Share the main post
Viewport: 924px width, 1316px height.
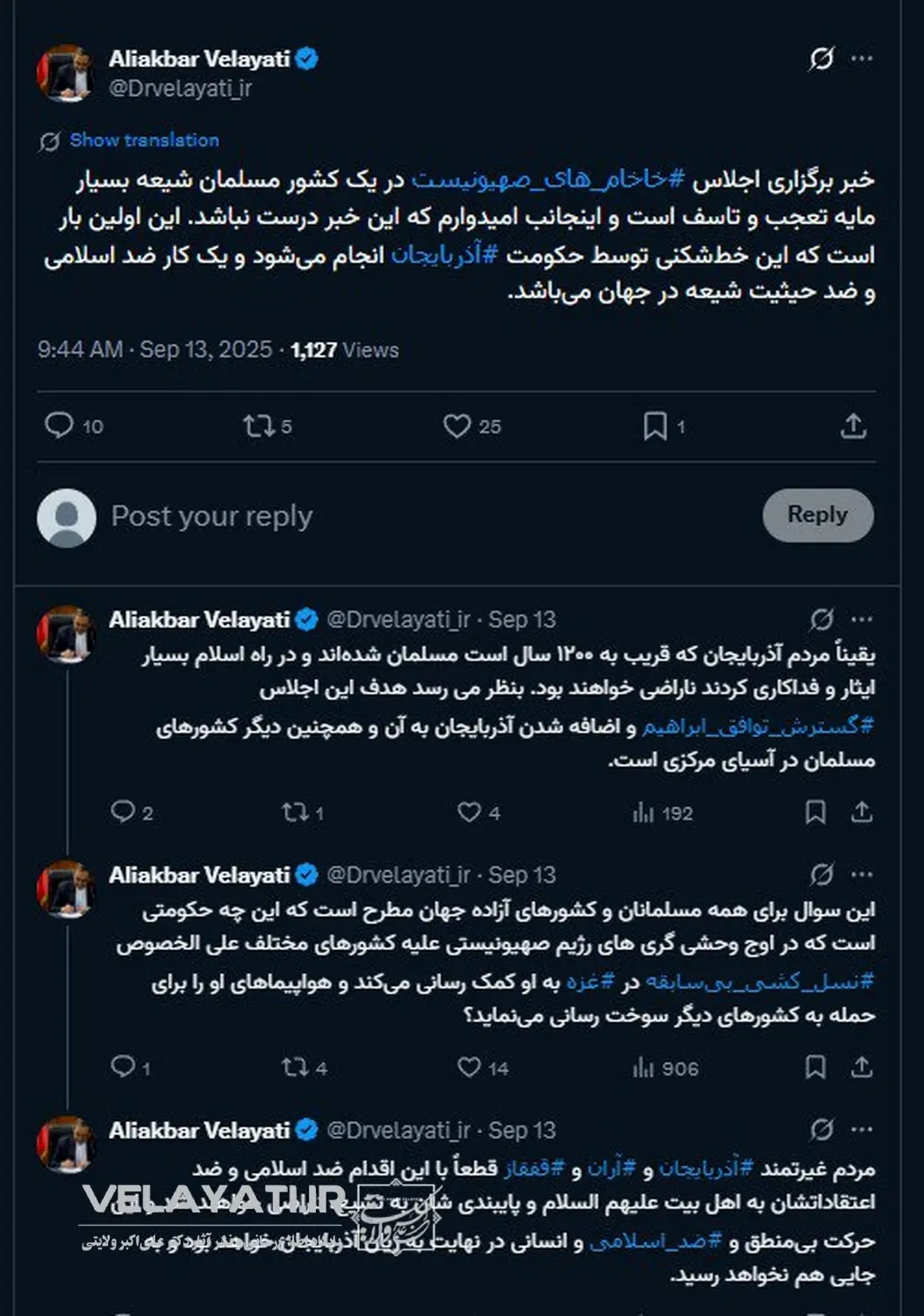(853, 426)
